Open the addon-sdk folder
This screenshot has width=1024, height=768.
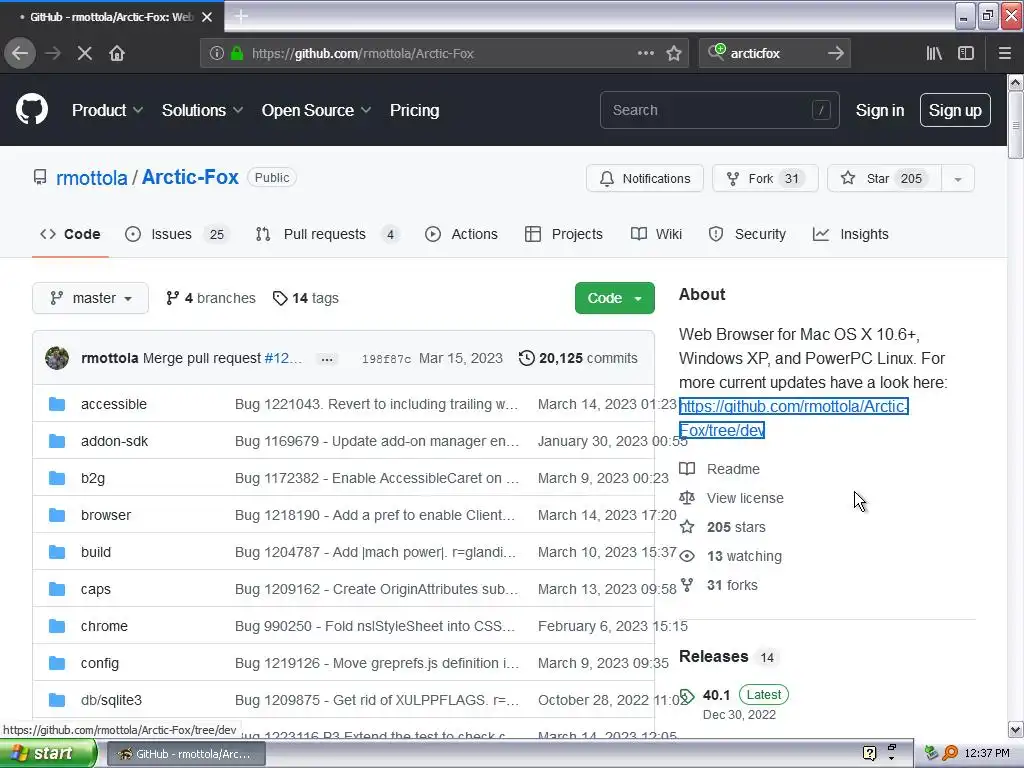point(114,441)
